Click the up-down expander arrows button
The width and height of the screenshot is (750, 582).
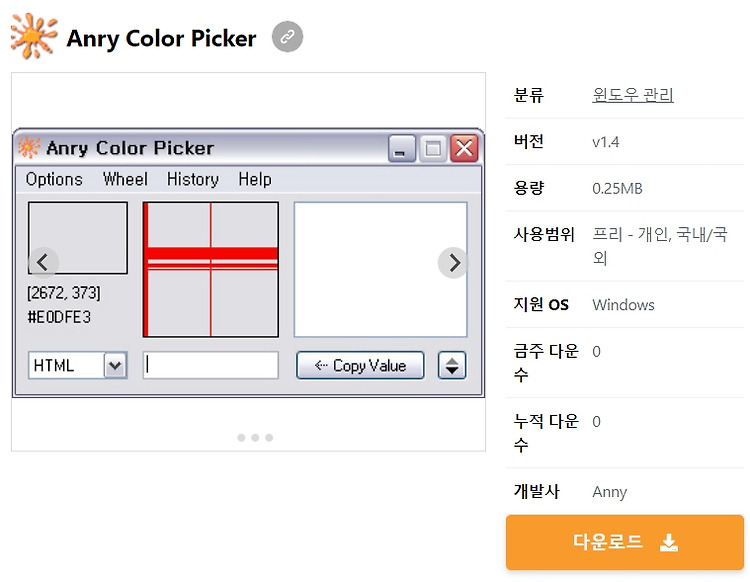pos(452,366)
